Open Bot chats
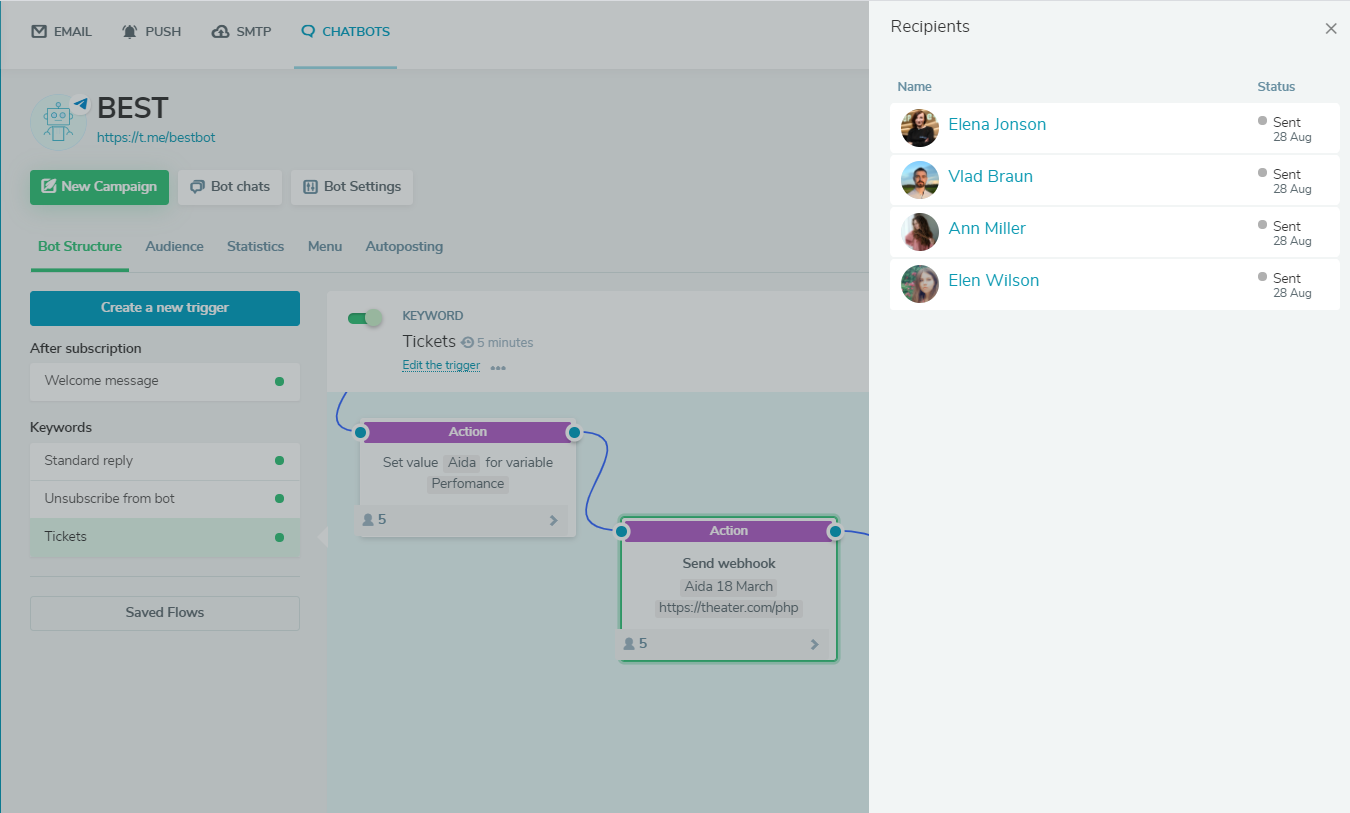 (230, 186)
